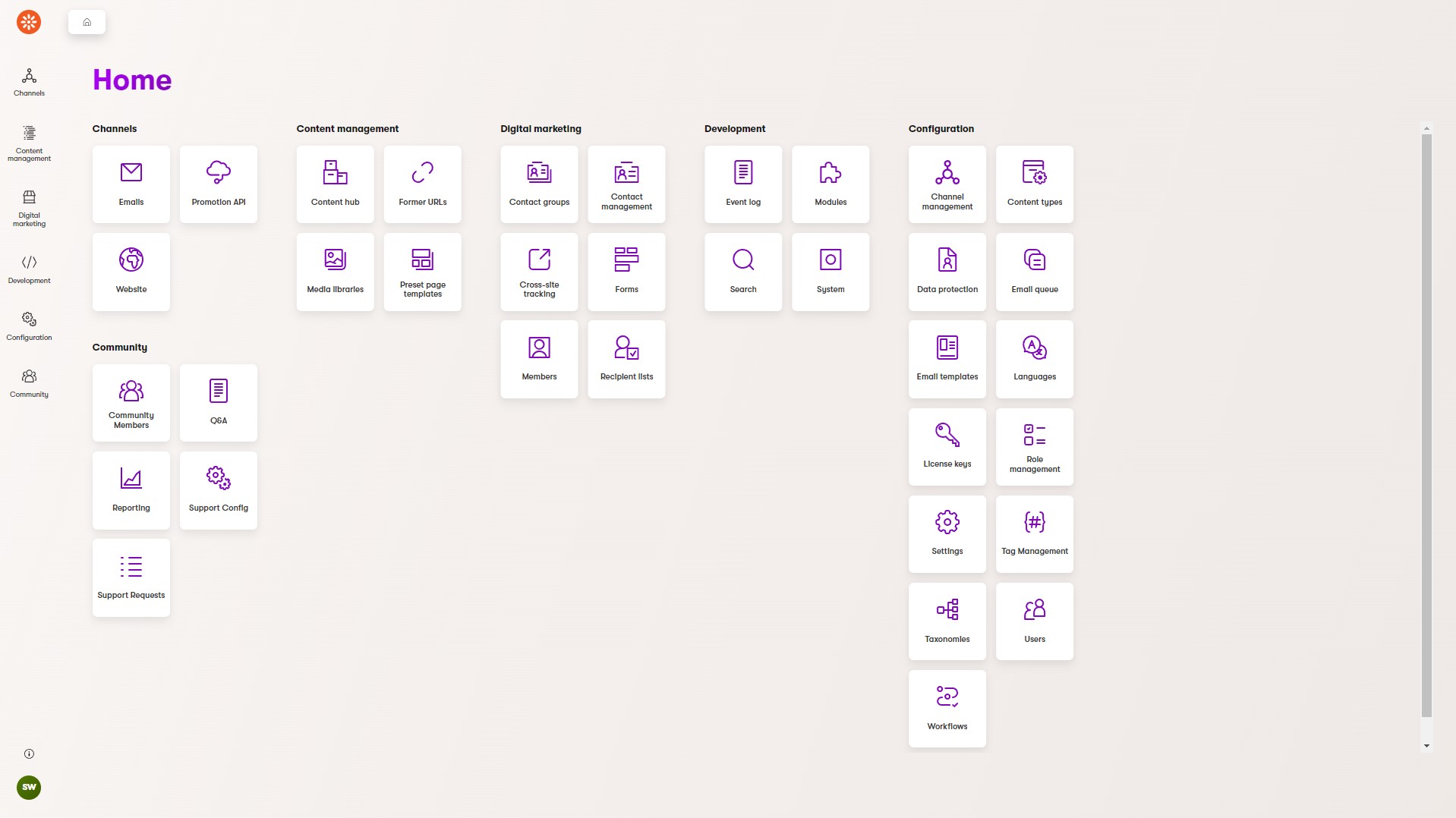Select Development in the left sidebar
The width and height of the screenshot is (1456, 818).
(x=29, y=270)
